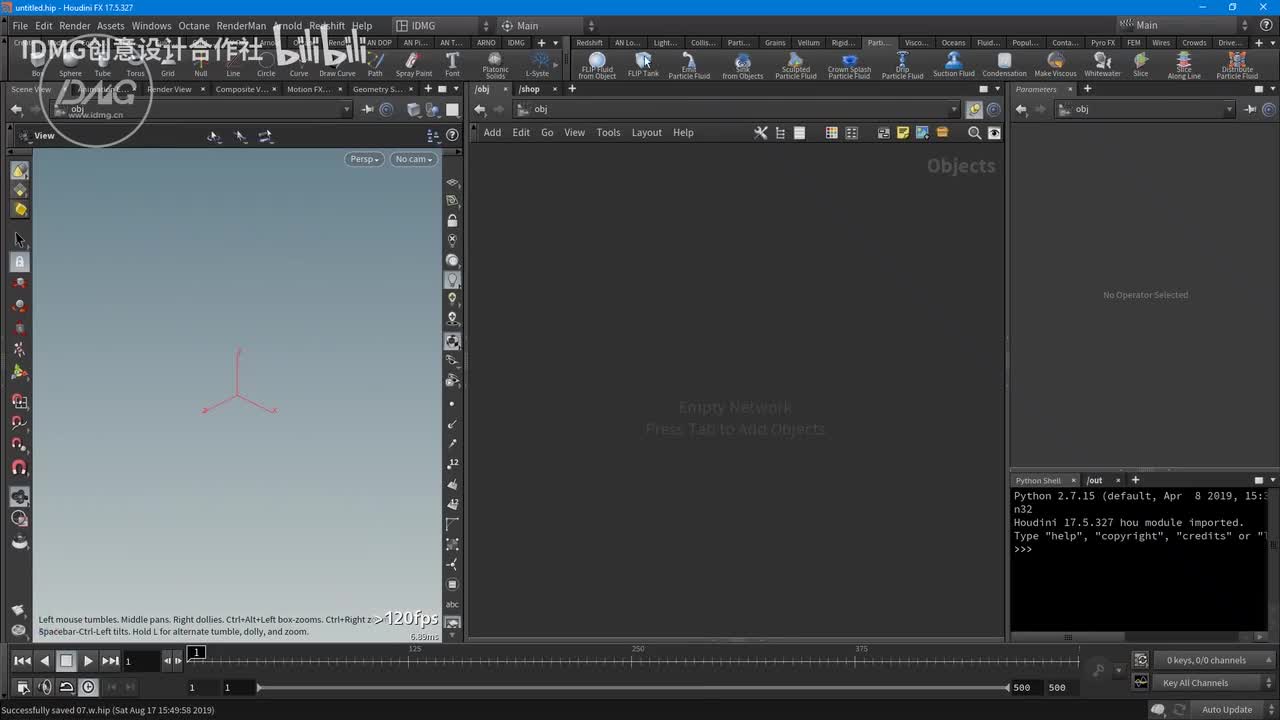Click the sticky note icon in network toolbar
Viewport: 1280px width, 720px height.
click(x=903, y=133)
